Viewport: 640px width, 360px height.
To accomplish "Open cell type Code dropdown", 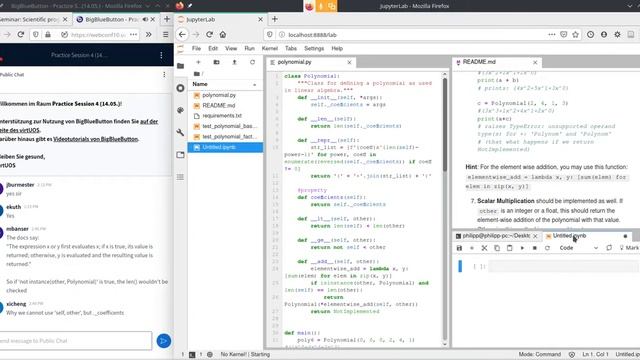I will (578, 248).
